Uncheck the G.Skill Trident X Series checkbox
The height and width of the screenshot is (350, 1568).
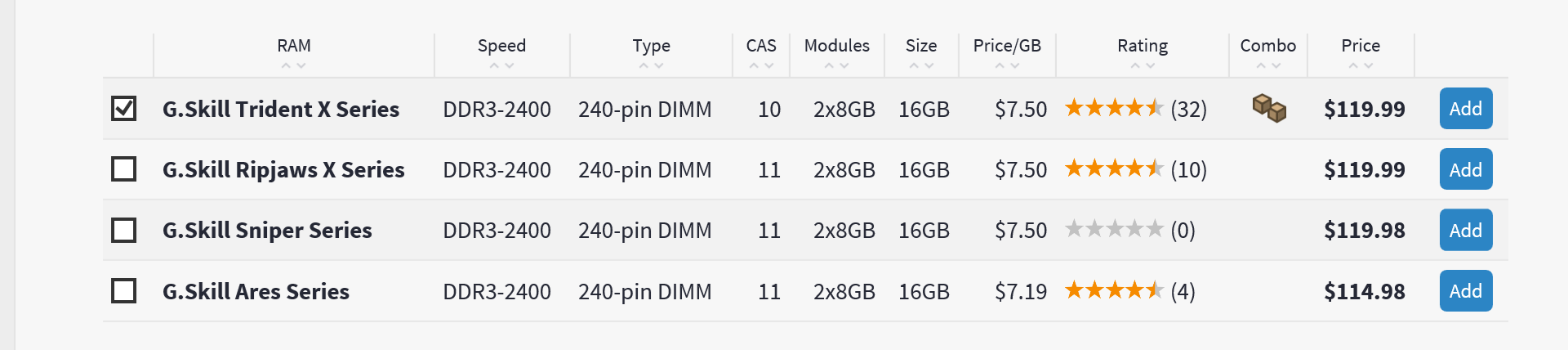click(124, 109)
